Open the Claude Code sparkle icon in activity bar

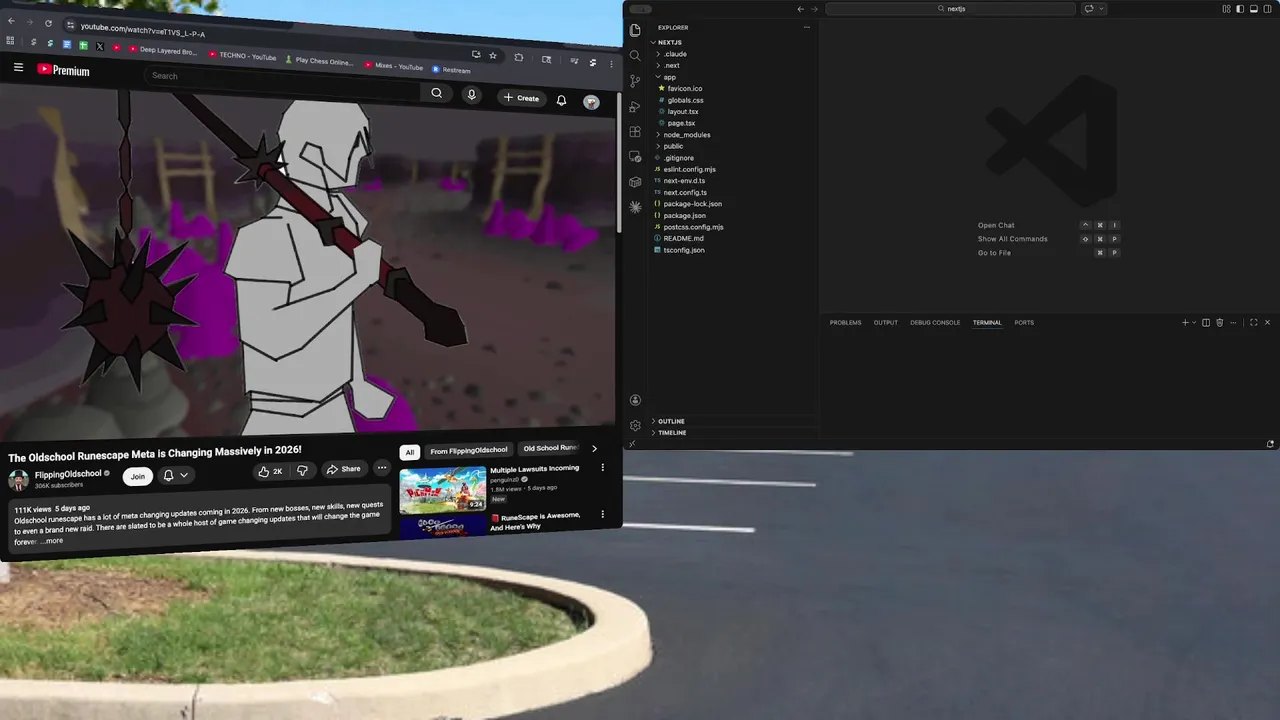(x=635, y=207)
